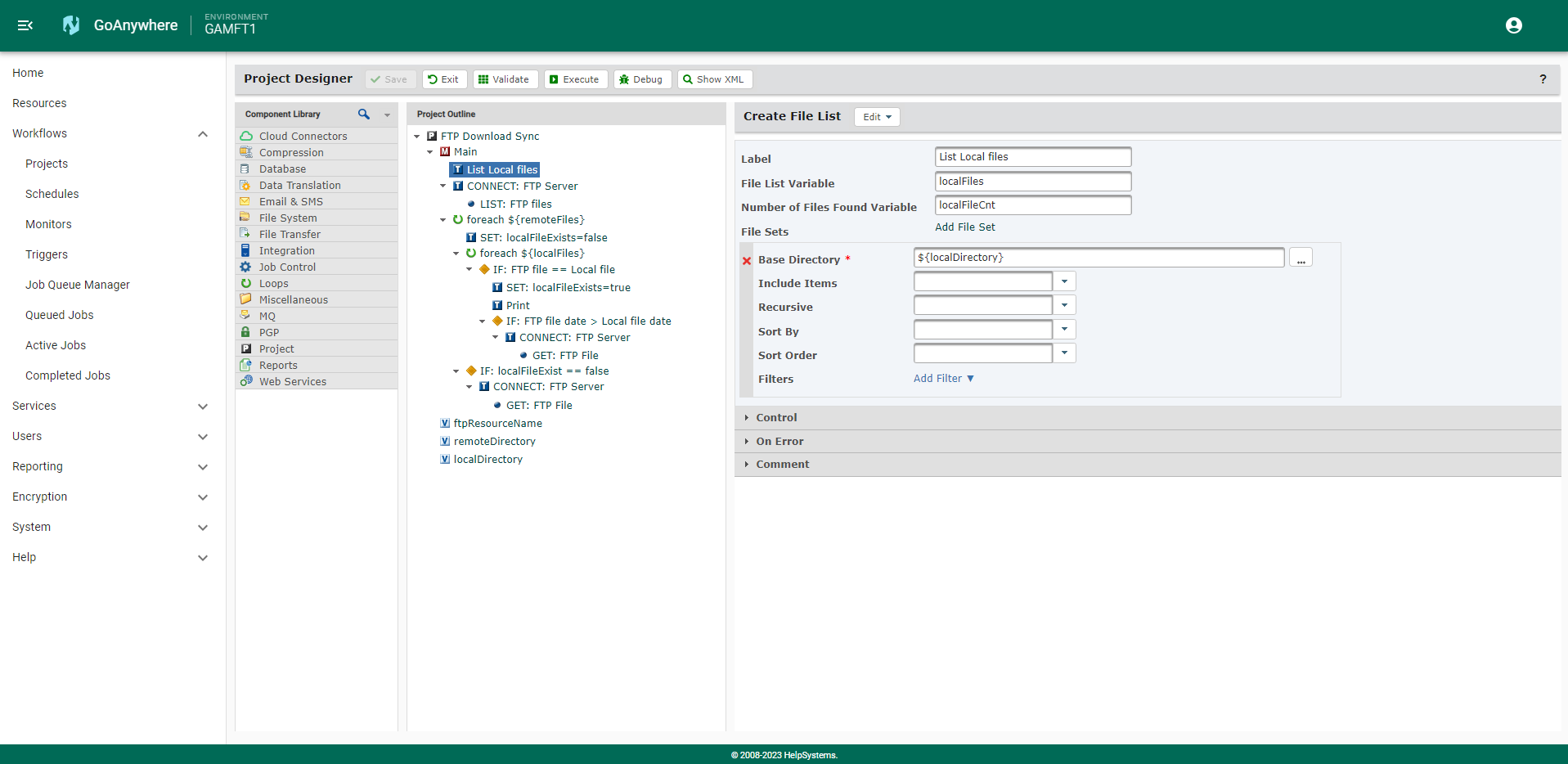
Task: Navigate to Active Jobs
Action: click(55, 345)
